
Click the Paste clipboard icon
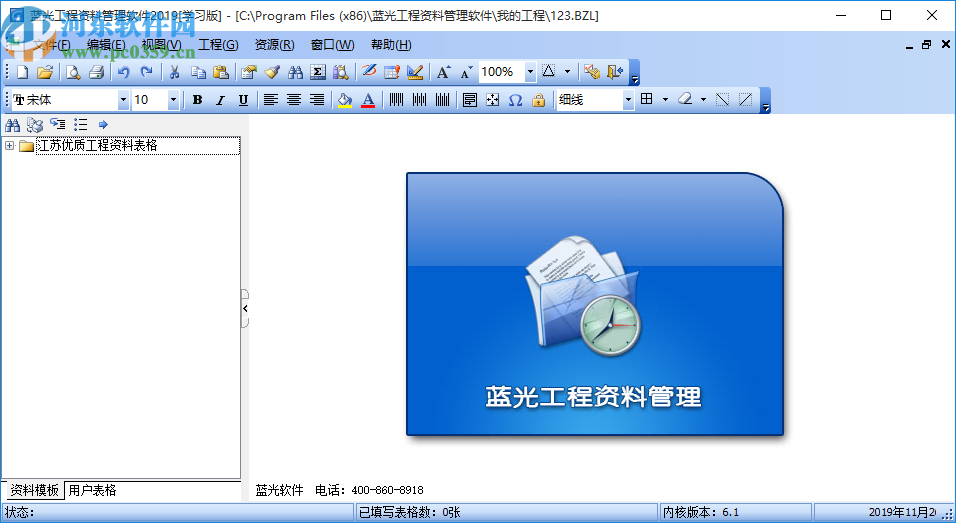tap(221, 72)
